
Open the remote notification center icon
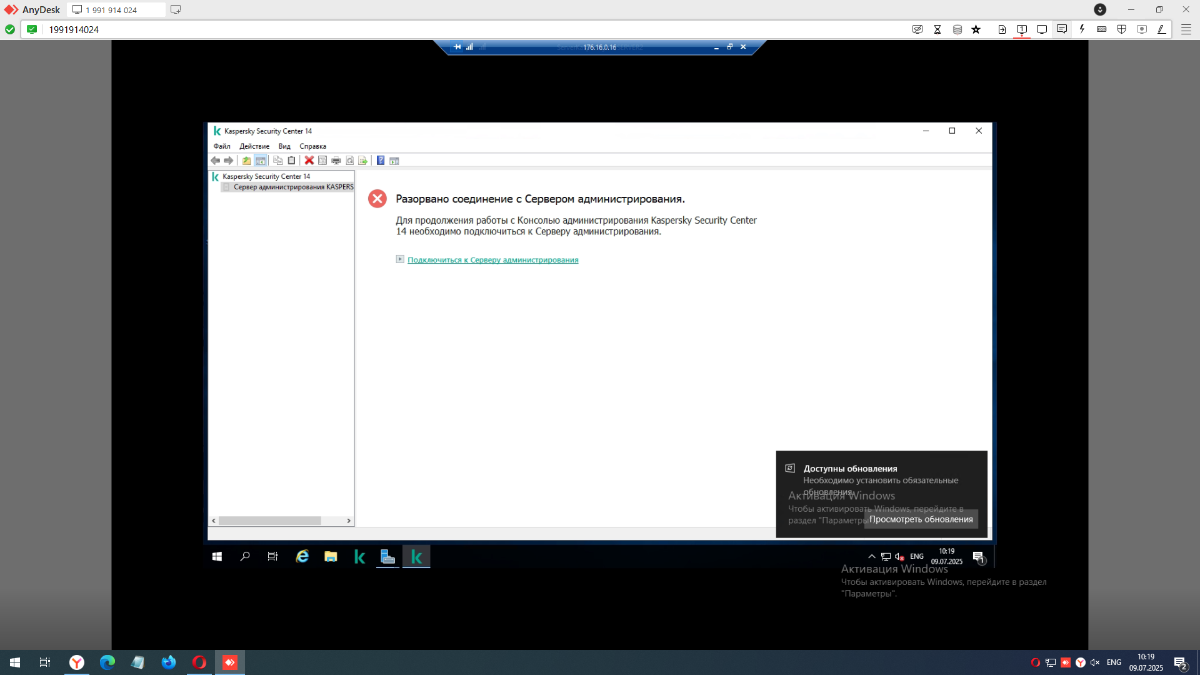pyautogui.click(x=978, y=557)
